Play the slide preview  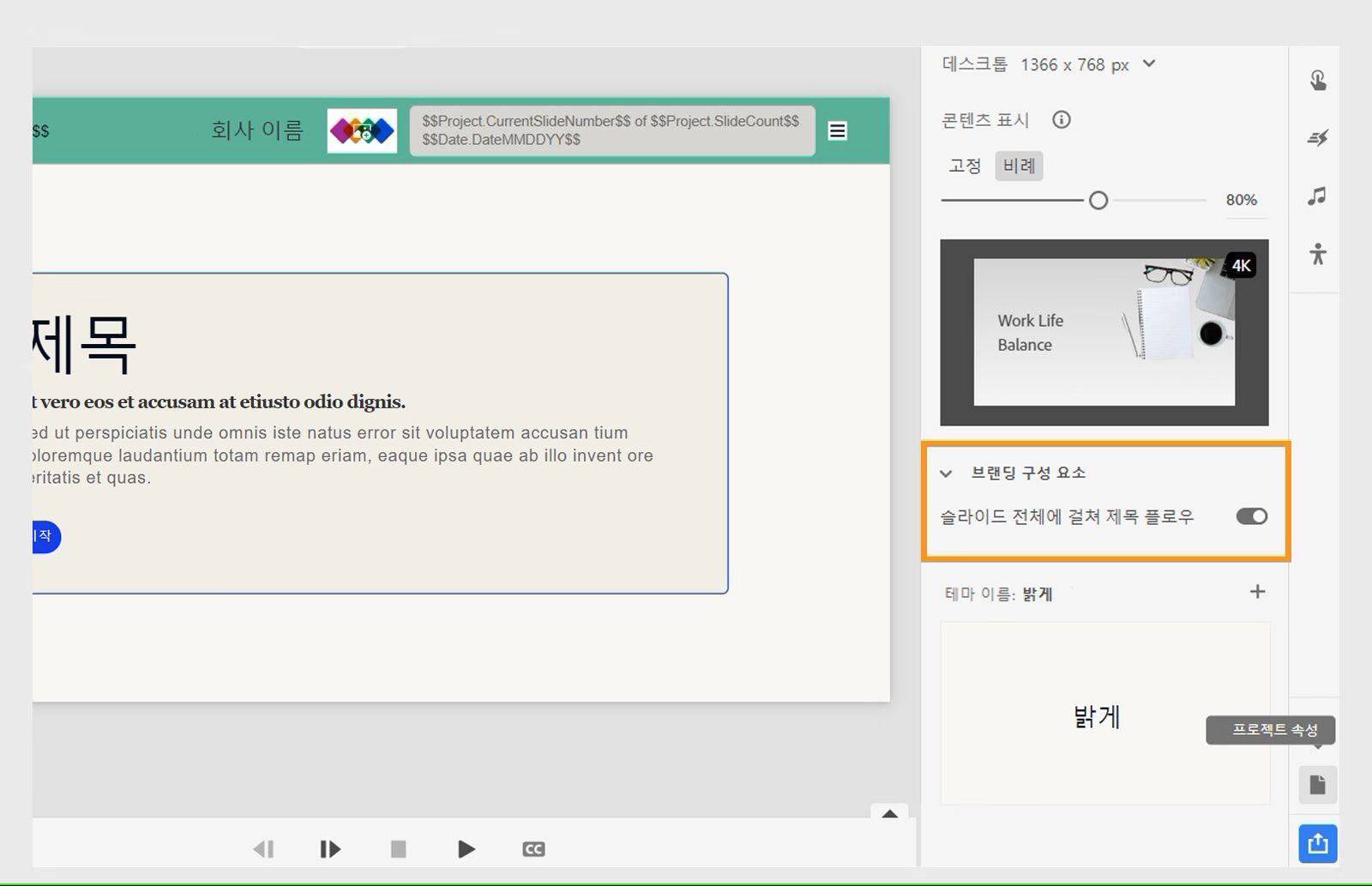tap(466, 848)
